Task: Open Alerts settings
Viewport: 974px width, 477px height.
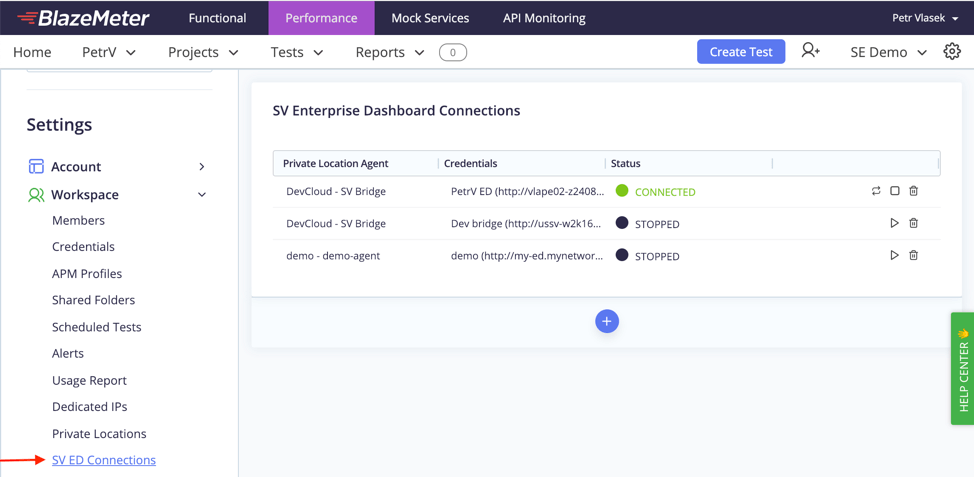Action: tap(68, 353)
